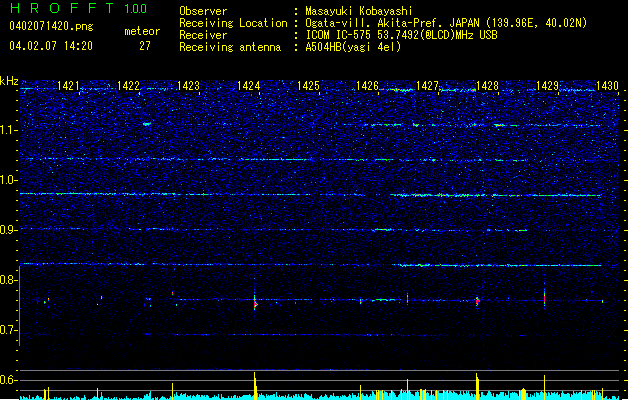Screen dimensions: 629x400
Task: Click the 1.0 frequency axis label
Action: point(9,180)
